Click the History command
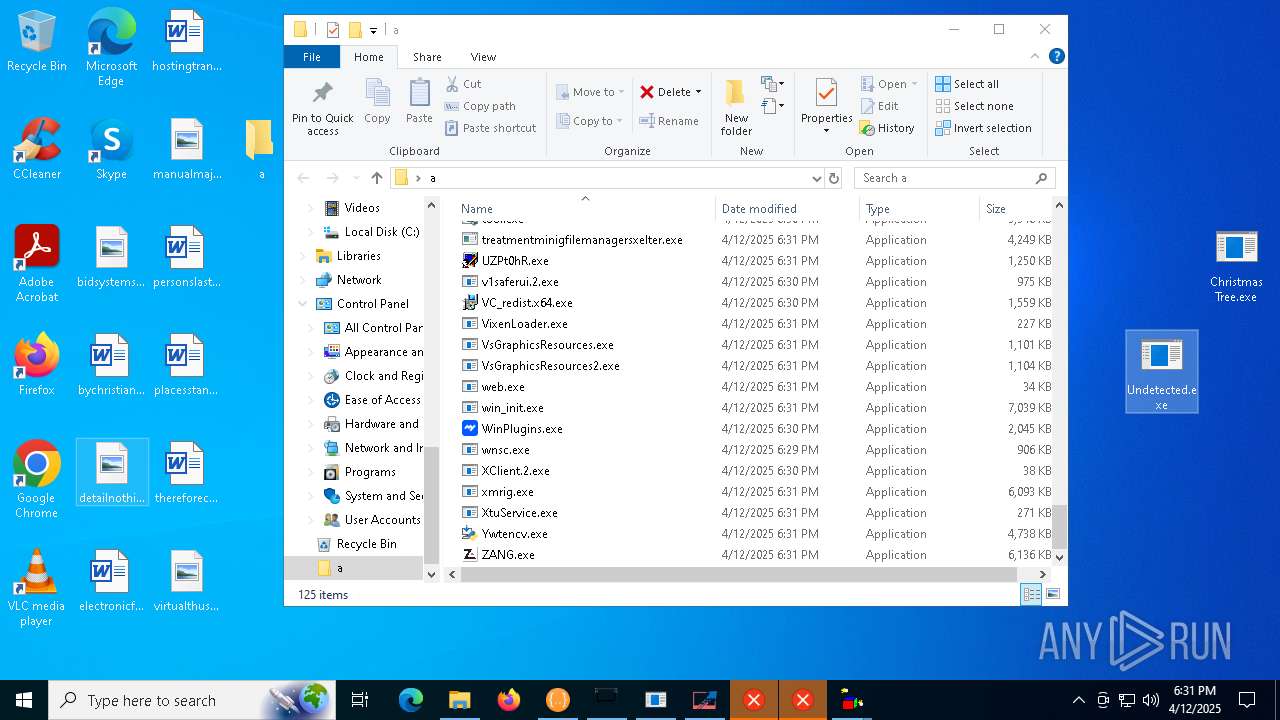 [x=887, y=128]
